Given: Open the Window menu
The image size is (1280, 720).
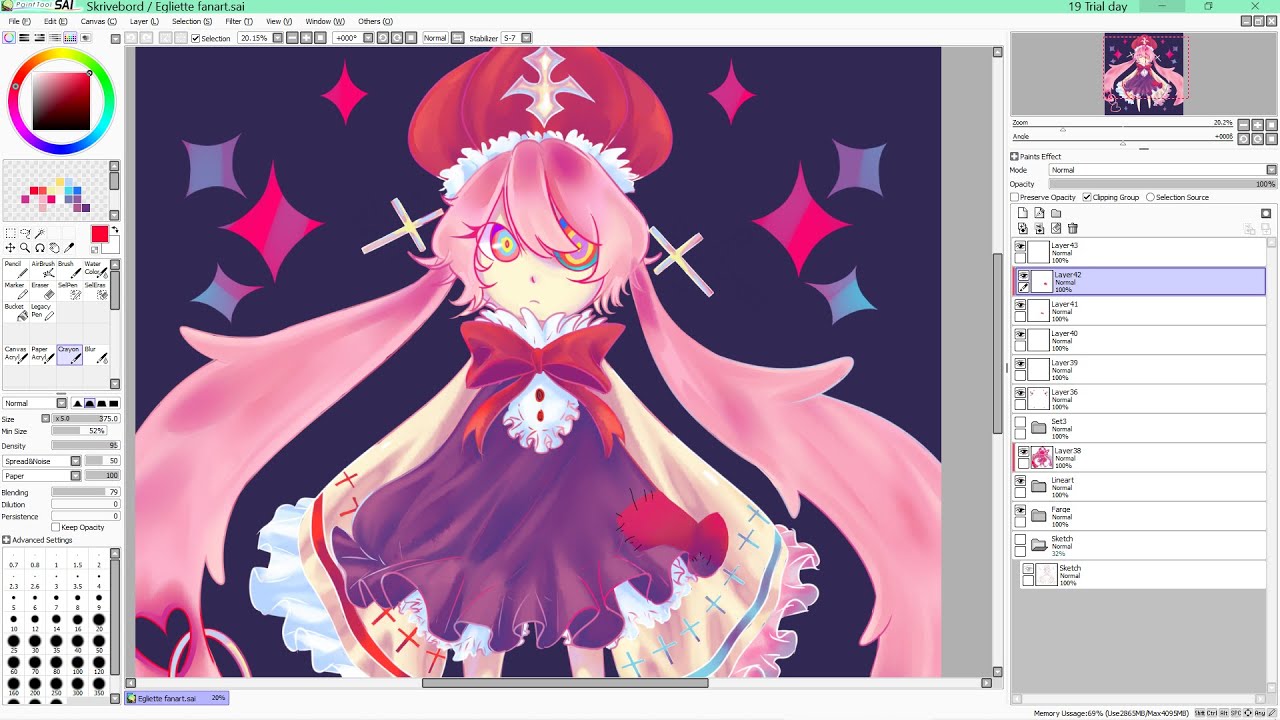Looking at the screenshot, I should point(325,21).
